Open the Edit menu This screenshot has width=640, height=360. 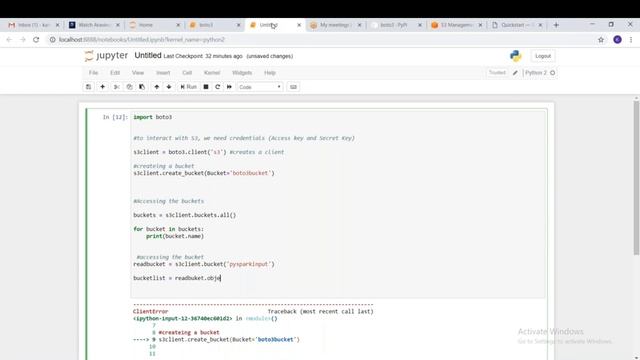tap(115, 73)
